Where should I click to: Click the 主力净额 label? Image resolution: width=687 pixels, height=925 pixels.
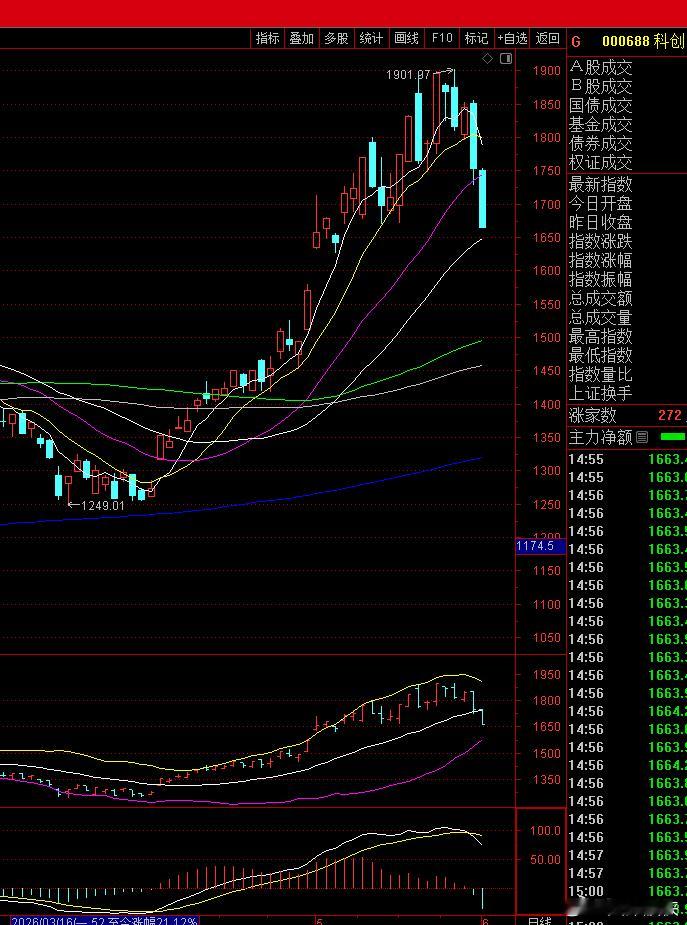600,437
